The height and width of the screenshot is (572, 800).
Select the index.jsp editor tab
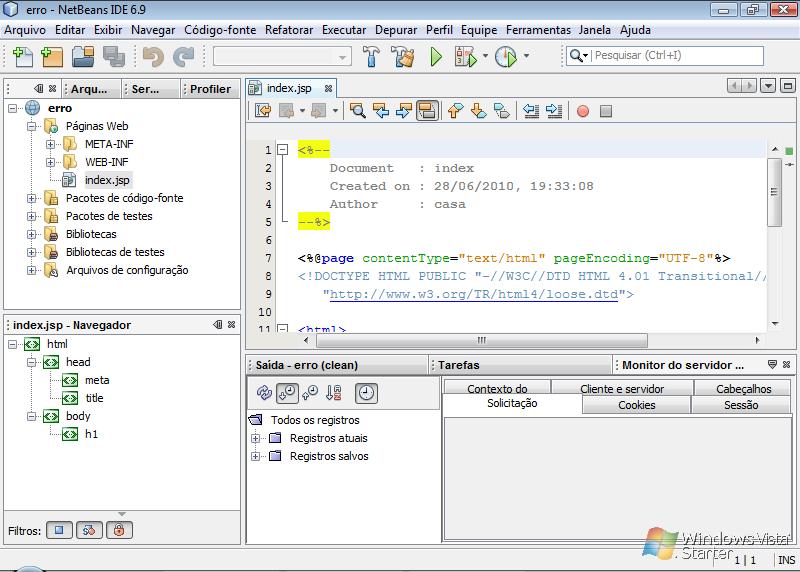(289, 88)
